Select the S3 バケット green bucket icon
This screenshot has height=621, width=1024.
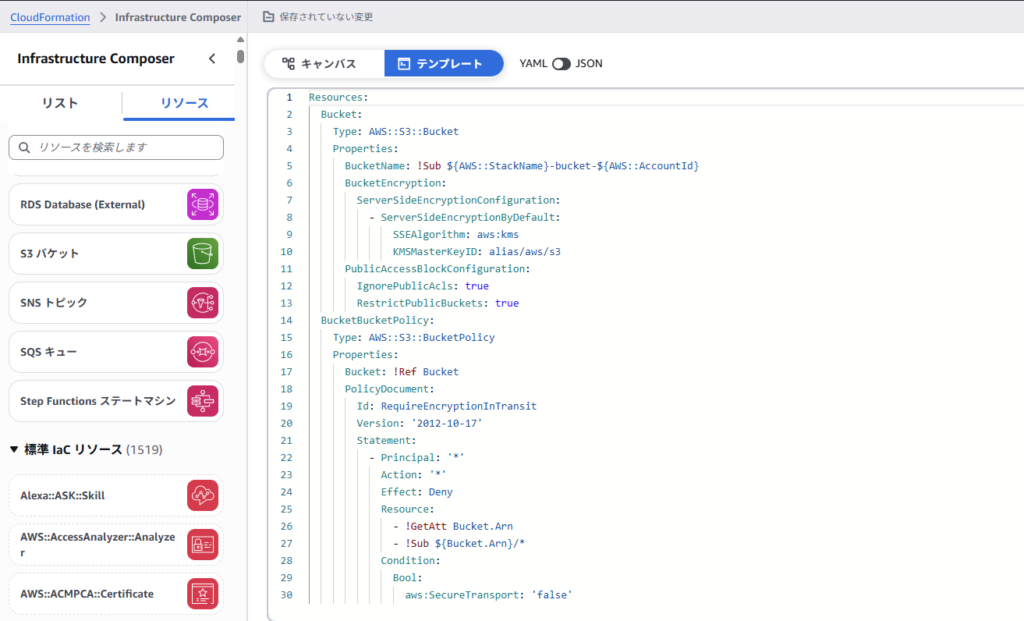[202, 253]
